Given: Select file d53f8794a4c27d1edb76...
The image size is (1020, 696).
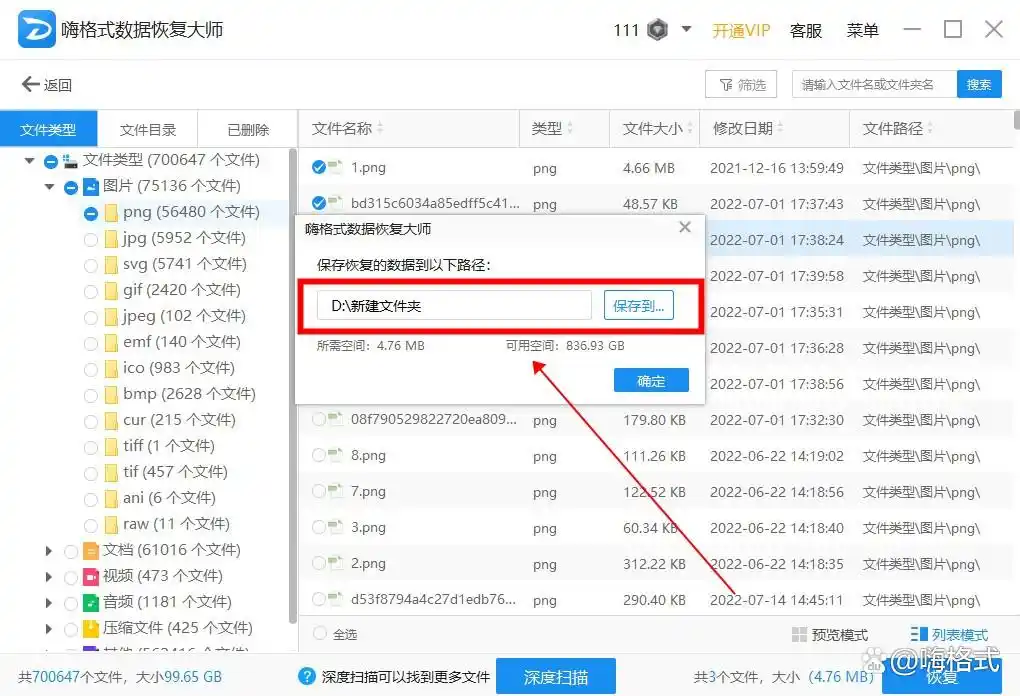Looking at the screenshot, I should click(319, 598).
